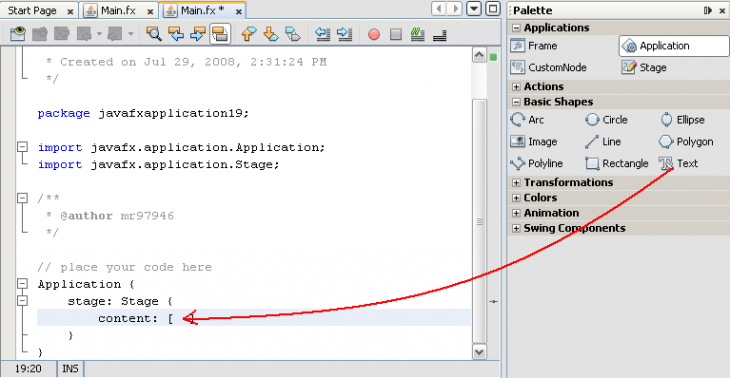
Task: Select the modified Main.fx * tab
Action: 203,10
